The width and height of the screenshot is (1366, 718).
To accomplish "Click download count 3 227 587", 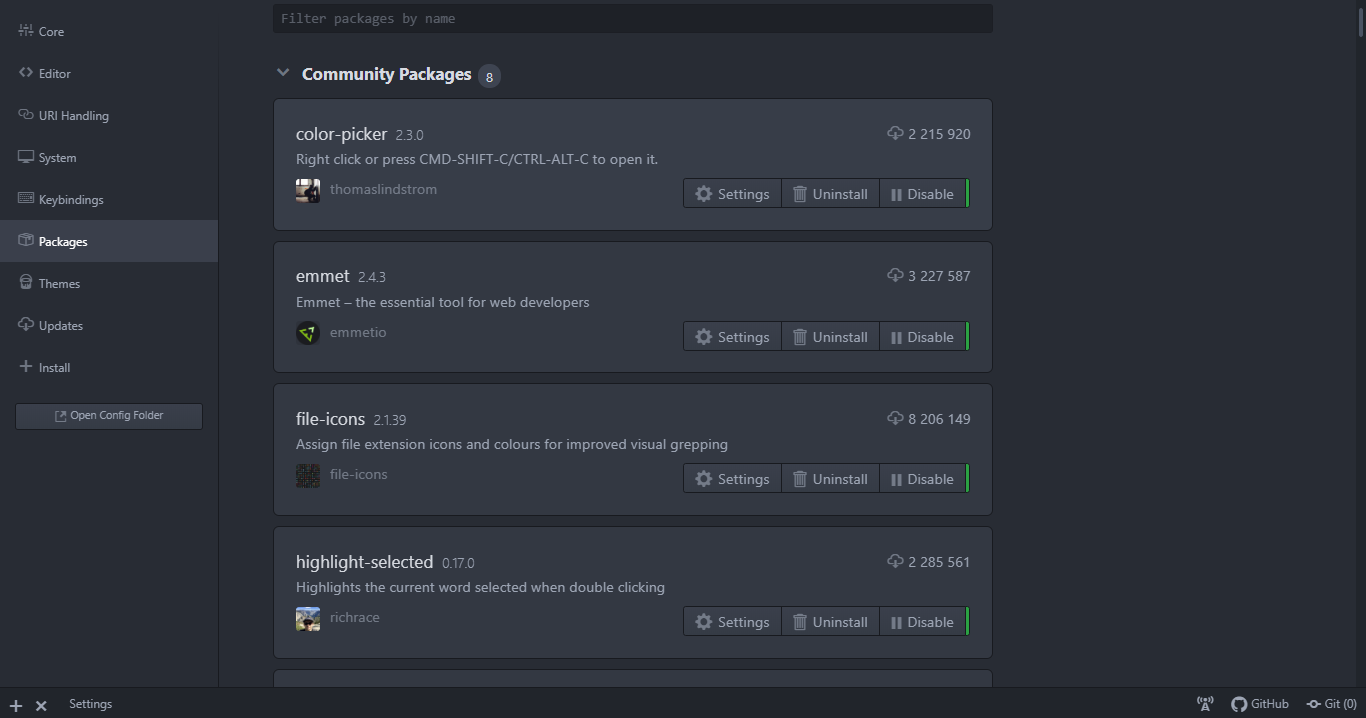I will point(939,276).
